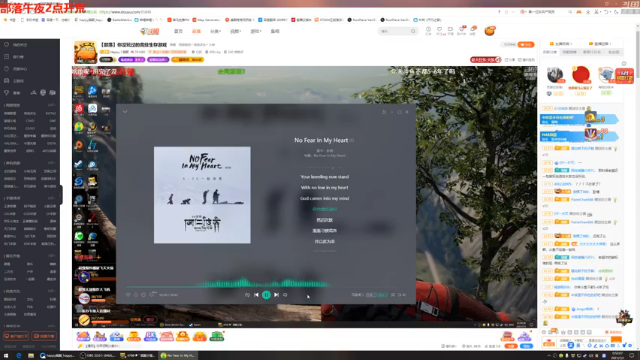Click the orange follow button near room title
The image size is (640, 360).
coord(526,44)
